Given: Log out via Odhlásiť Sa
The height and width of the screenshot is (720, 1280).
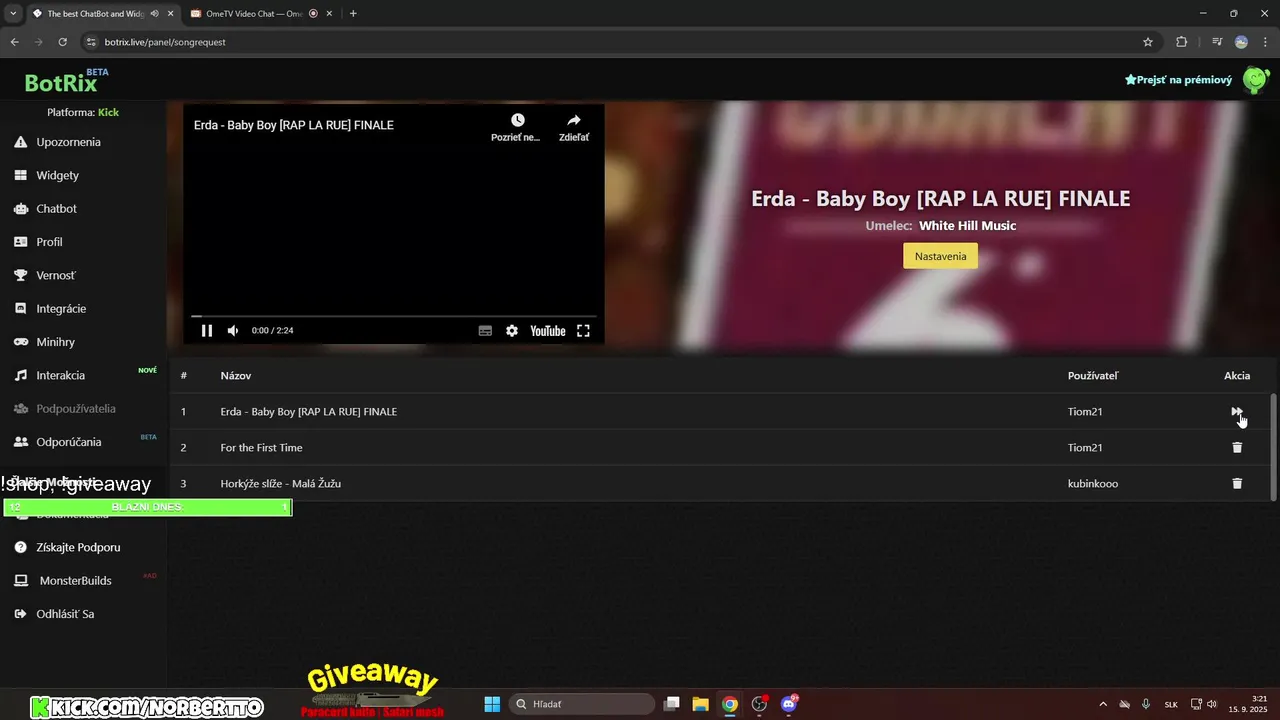Looking at the screenshot, I should (x=65, y=614).
